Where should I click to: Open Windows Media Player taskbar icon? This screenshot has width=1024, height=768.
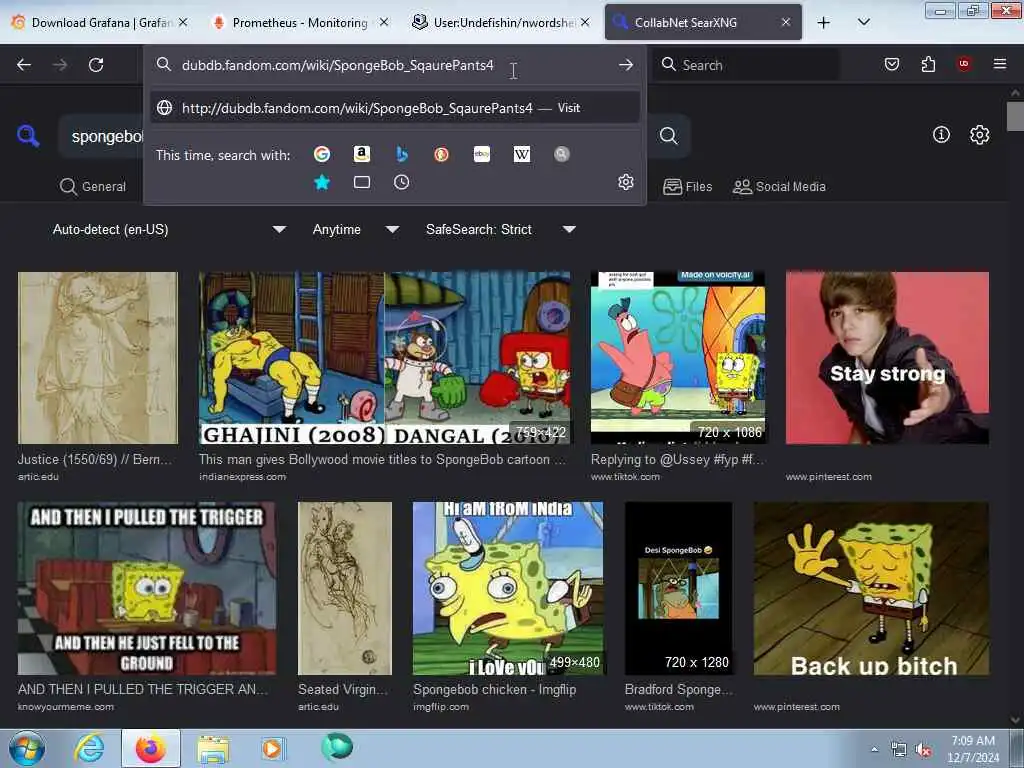(x=272, y=748)
